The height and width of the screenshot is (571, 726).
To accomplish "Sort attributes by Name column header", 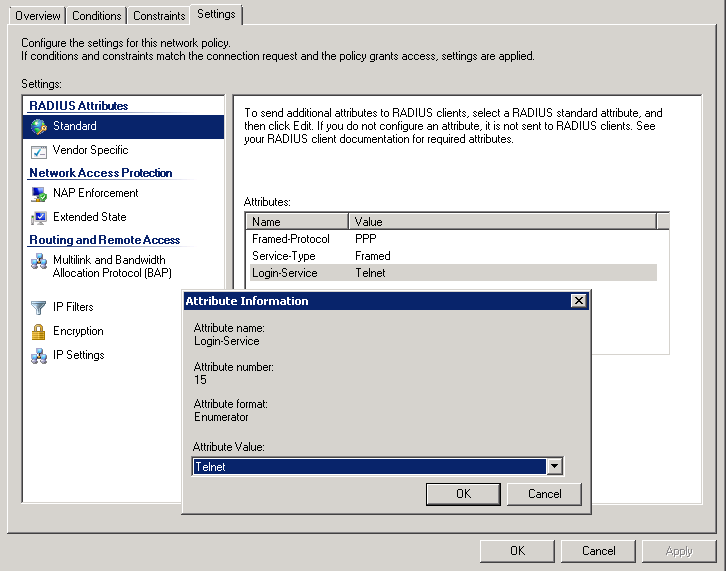I will tap(296, 221).
